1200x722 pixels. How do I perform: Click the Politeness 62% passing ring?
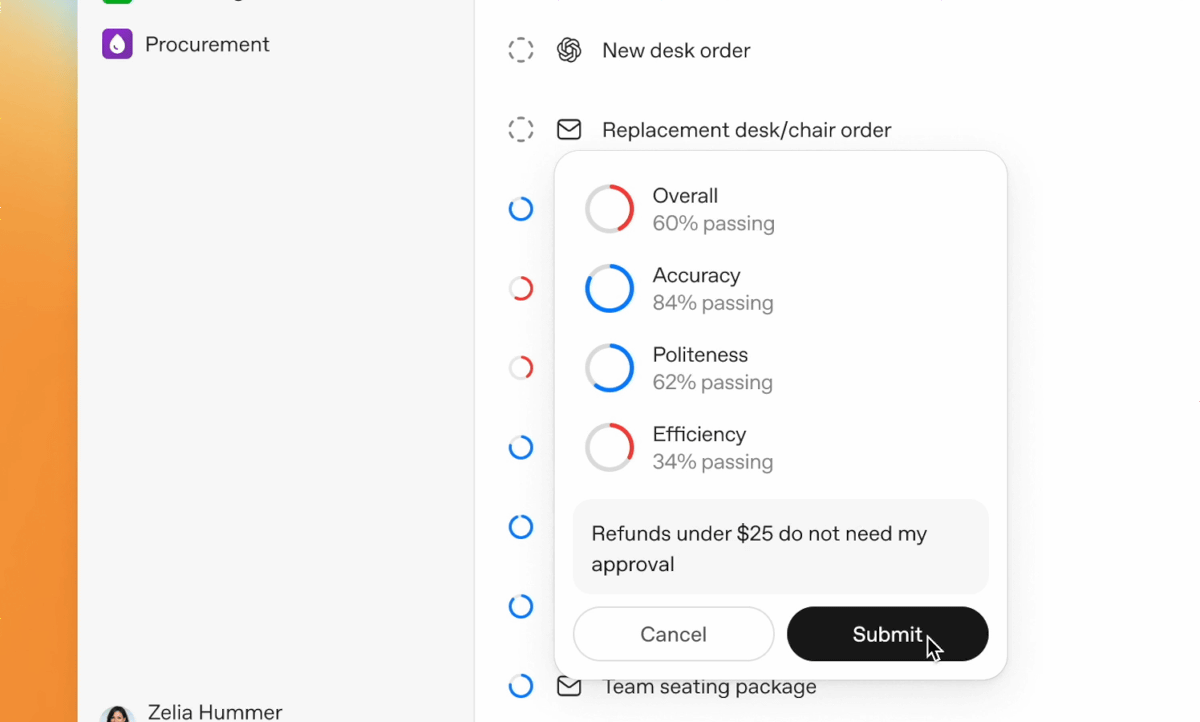pyautogui.click(x=609, y=368)
